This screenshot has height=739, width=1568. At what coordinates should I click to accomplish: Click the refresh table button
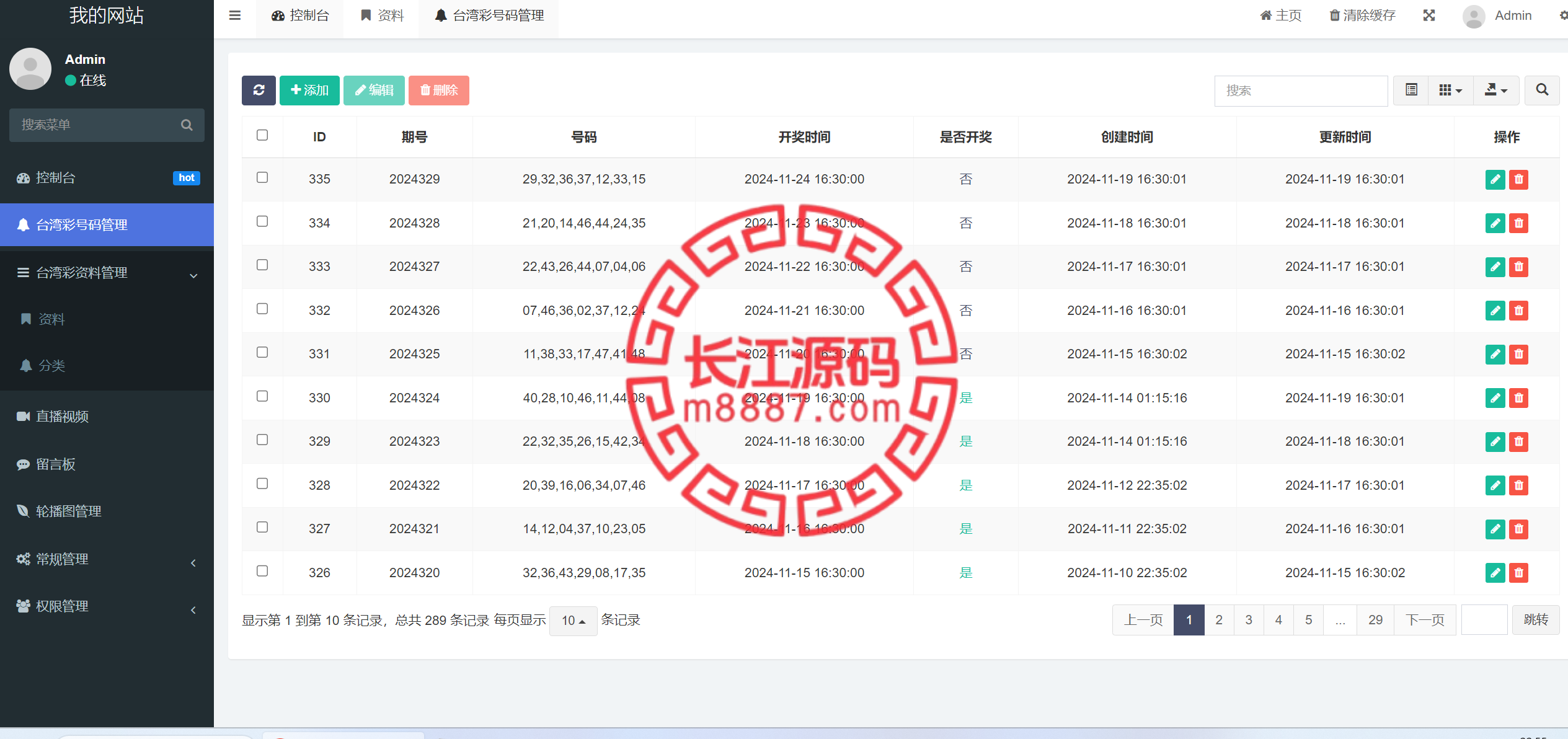point(259,91)
